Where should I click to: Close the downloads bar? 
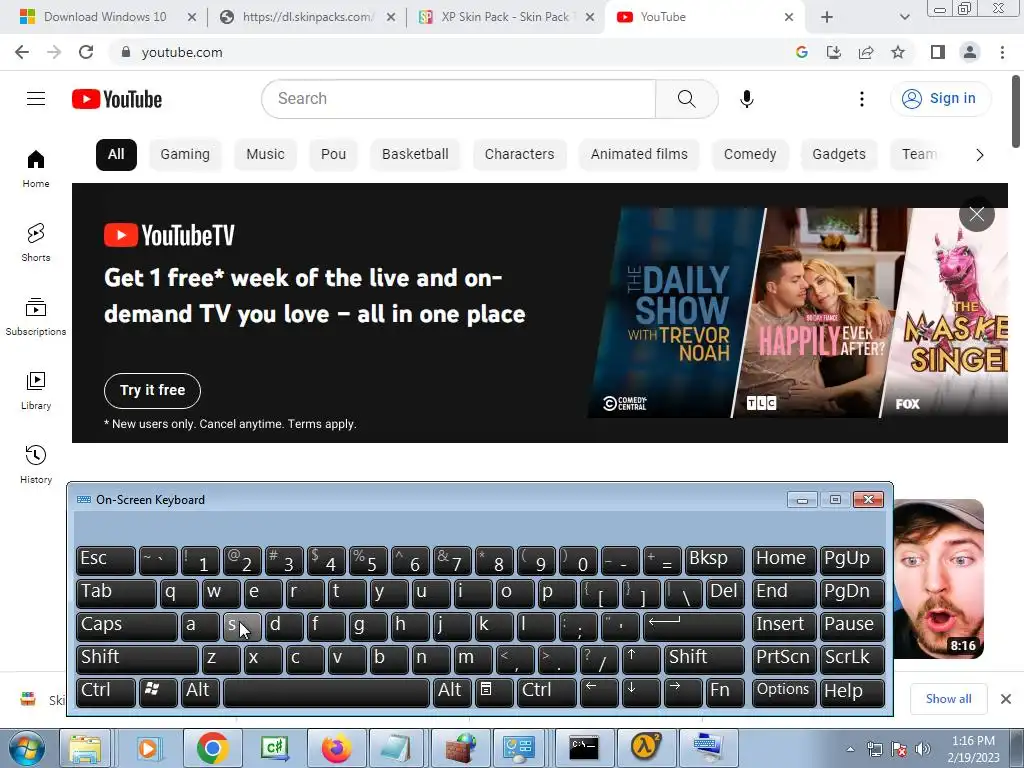1006,699
